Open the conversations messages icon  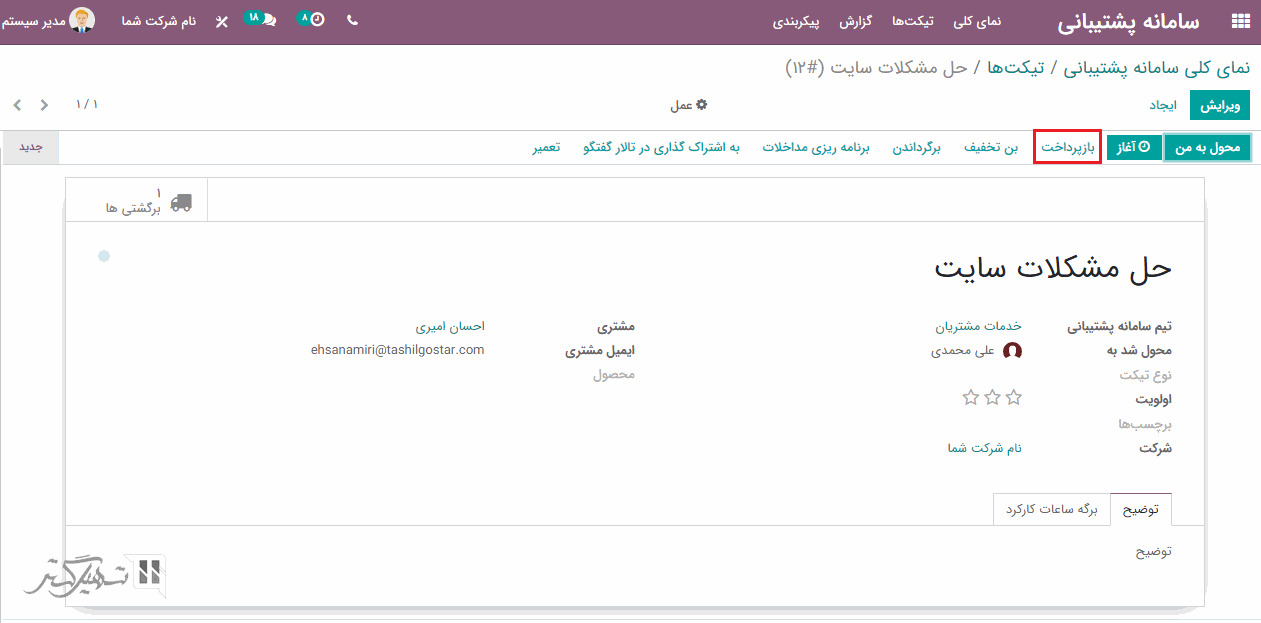click(x=262, y=19)
